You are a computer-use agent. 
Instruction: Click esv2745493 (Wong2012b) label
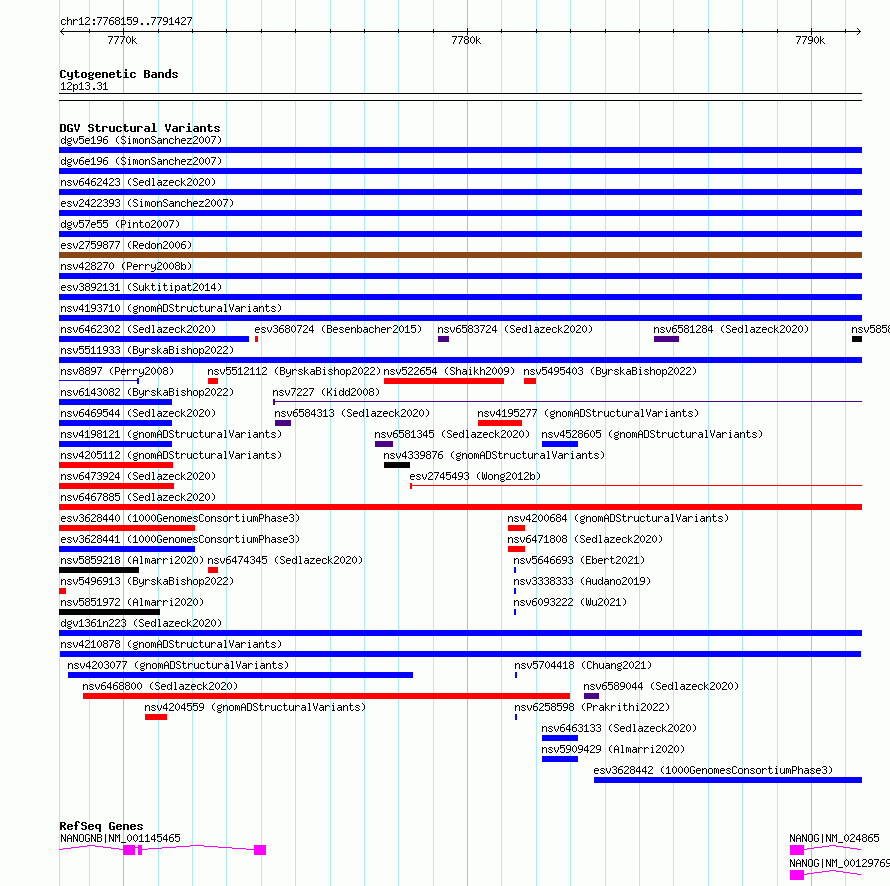point(475,476)
